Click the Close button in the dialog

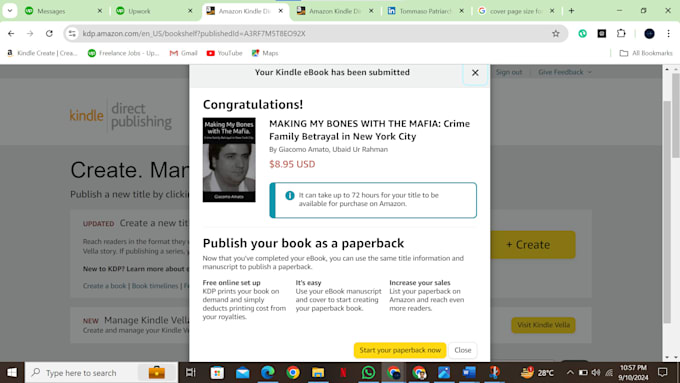point(463,350)
